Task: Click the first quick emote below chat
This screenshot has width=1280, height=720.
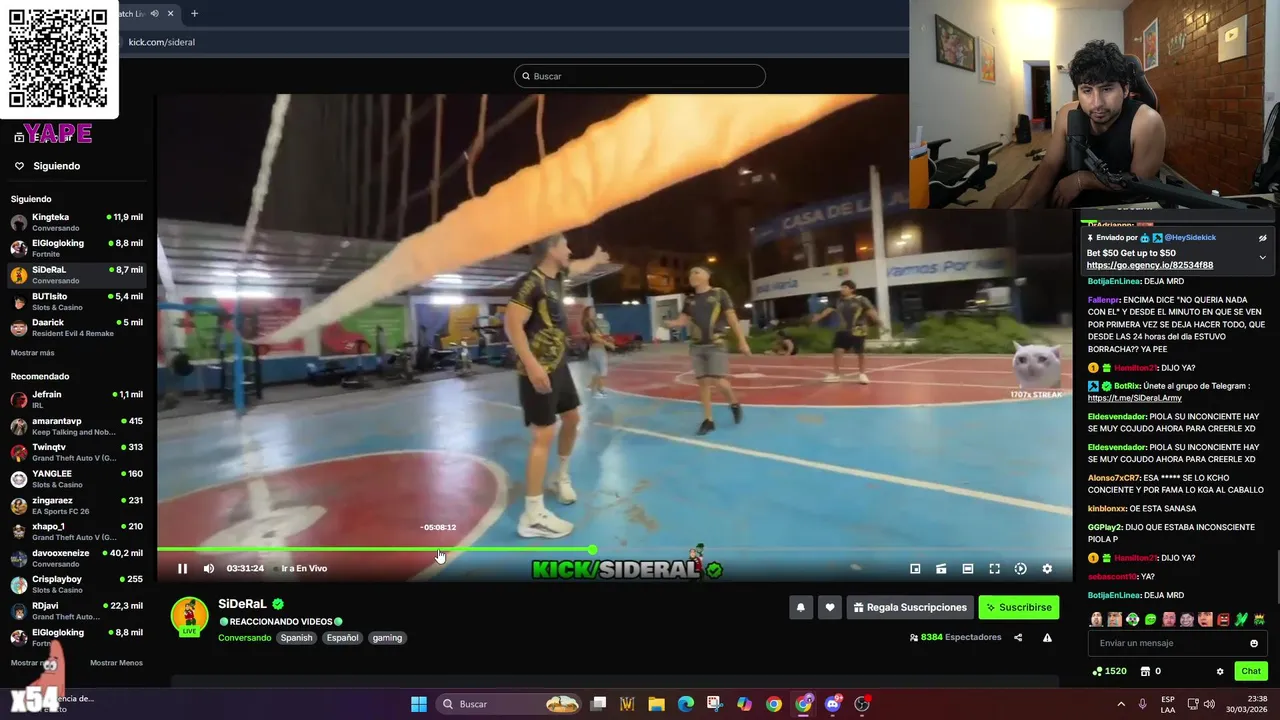Action: pos(1096,620)
